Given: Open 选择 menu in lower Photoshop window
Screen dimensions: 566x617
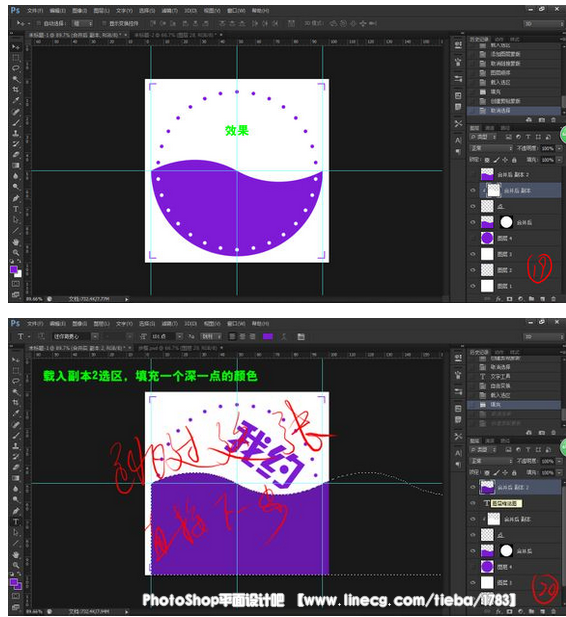Looking at the screenshot, I should [x=147, y=323].
